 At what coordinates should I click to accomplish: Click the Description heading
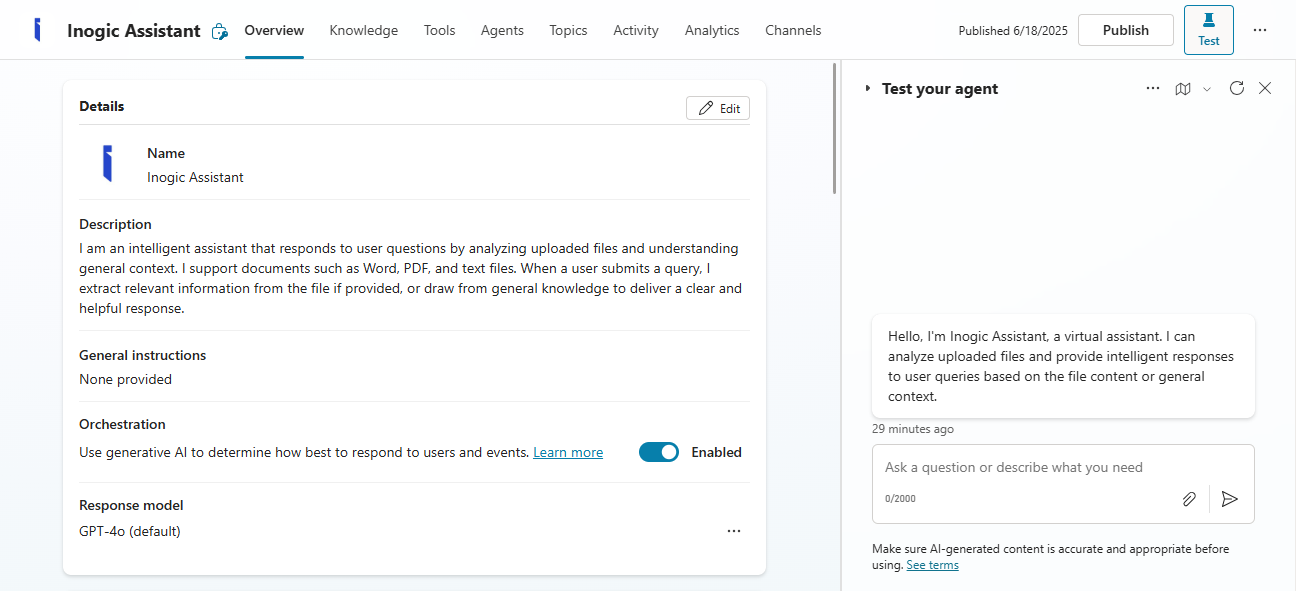click(116, 224)
